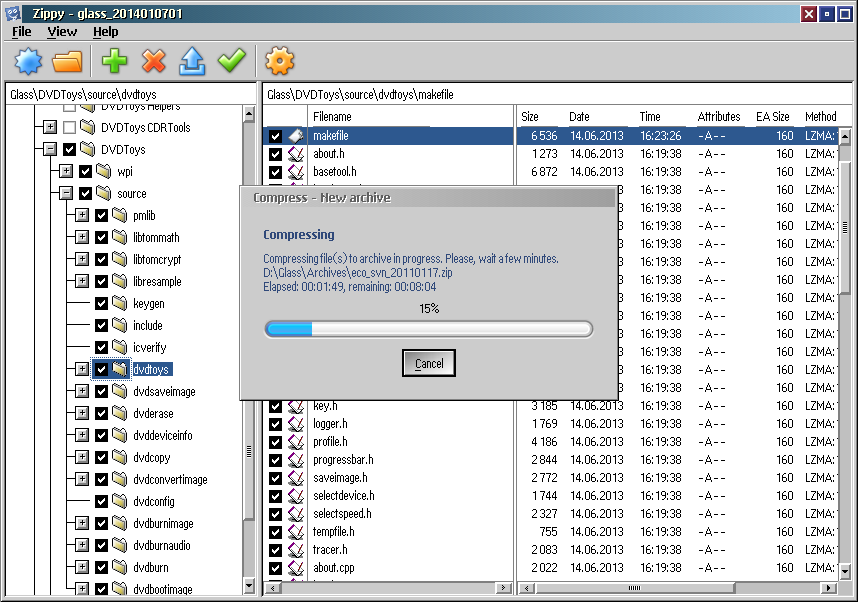Select the dvdconfig folder in tree
Viewport: 858px width, 602px height.
click(153, 502)
